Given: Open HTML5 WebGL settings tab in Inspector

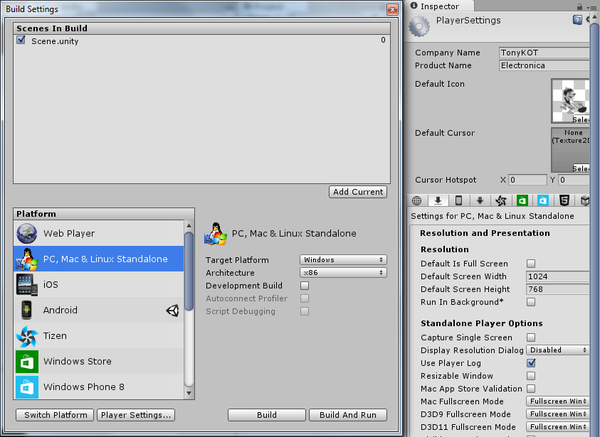Looking at the screenshot, I should pyautogui.click(x=564, y=200).
